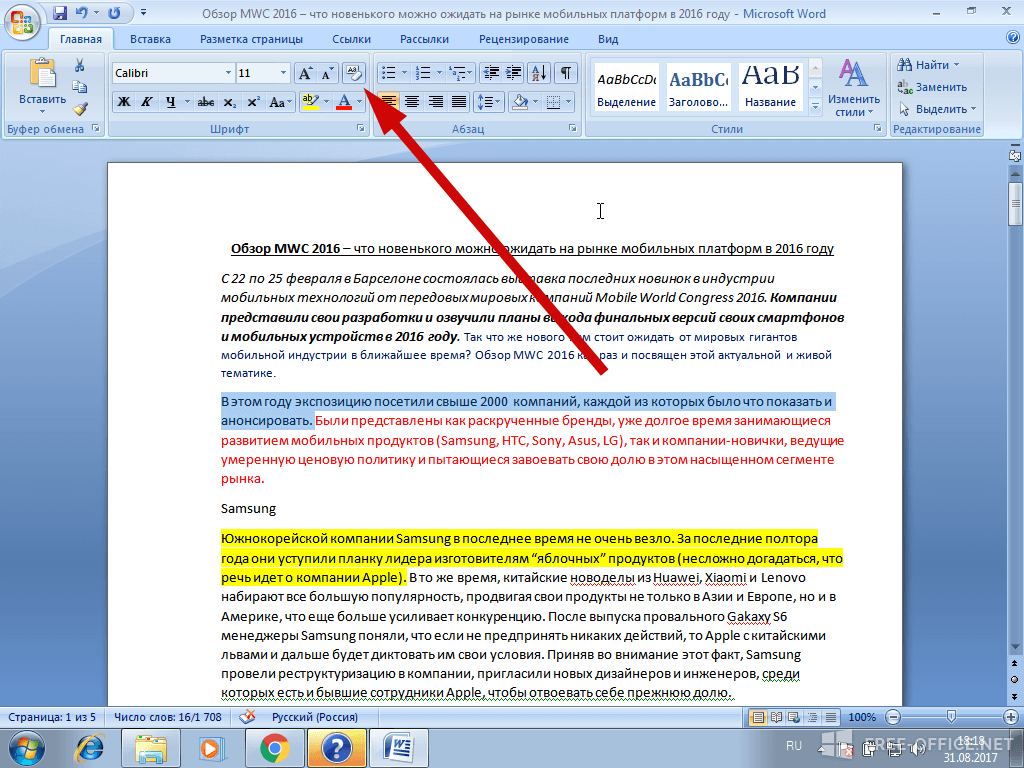
Task: Open the change case Aa dropdown
Action: pyautogui.click(x=280, y=102)
